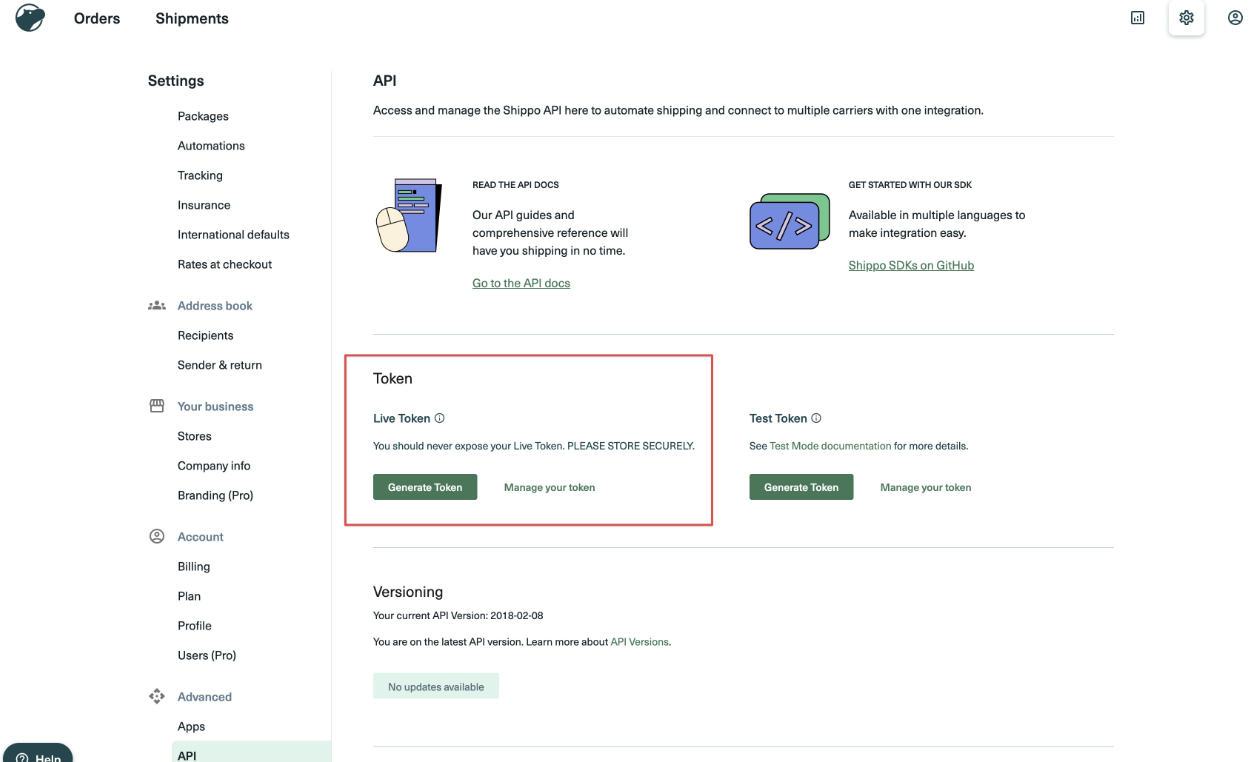Screen dimensions: 1258x762
Task: Select Automations in settings sidebar
Action: pos(211,146)
